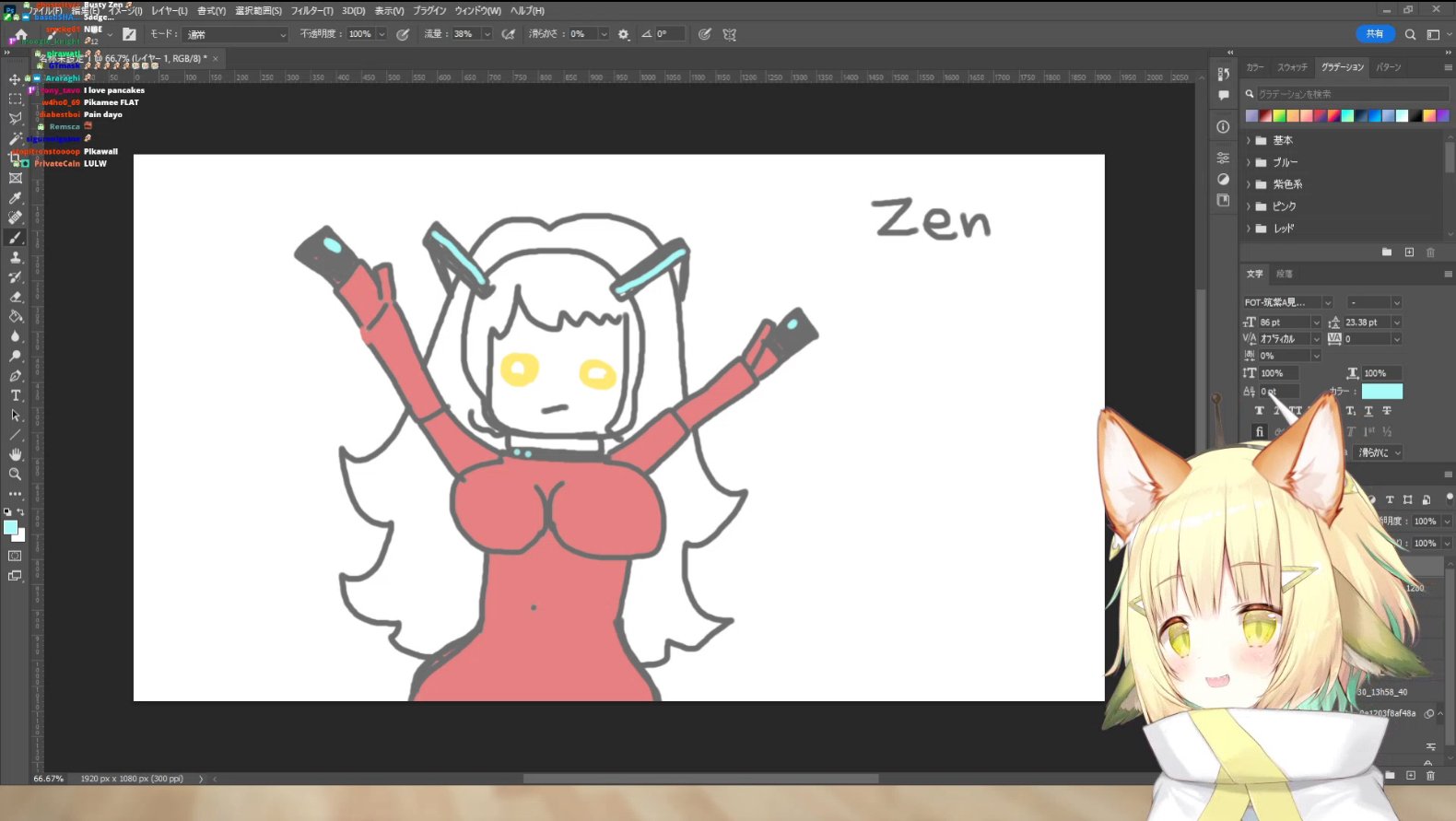The image size is (1456, 821).
Task: Select the Path Selection tool
Action: [x=16, y=416]
